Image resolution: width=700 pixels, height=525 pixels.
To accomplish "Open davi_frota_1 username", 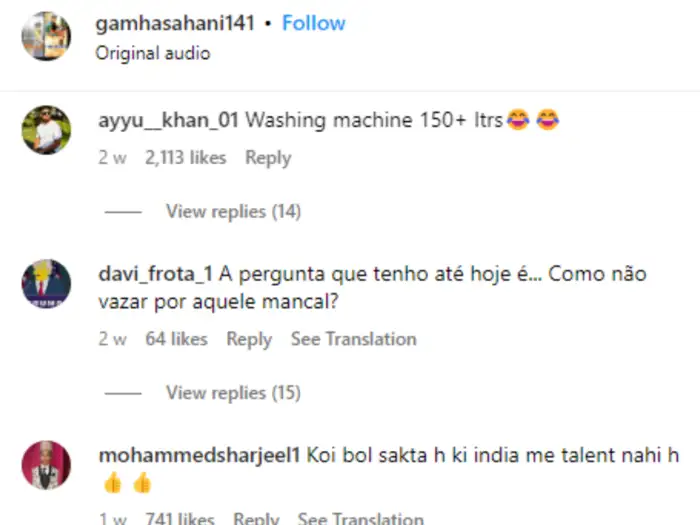I will tap(155, 274).
